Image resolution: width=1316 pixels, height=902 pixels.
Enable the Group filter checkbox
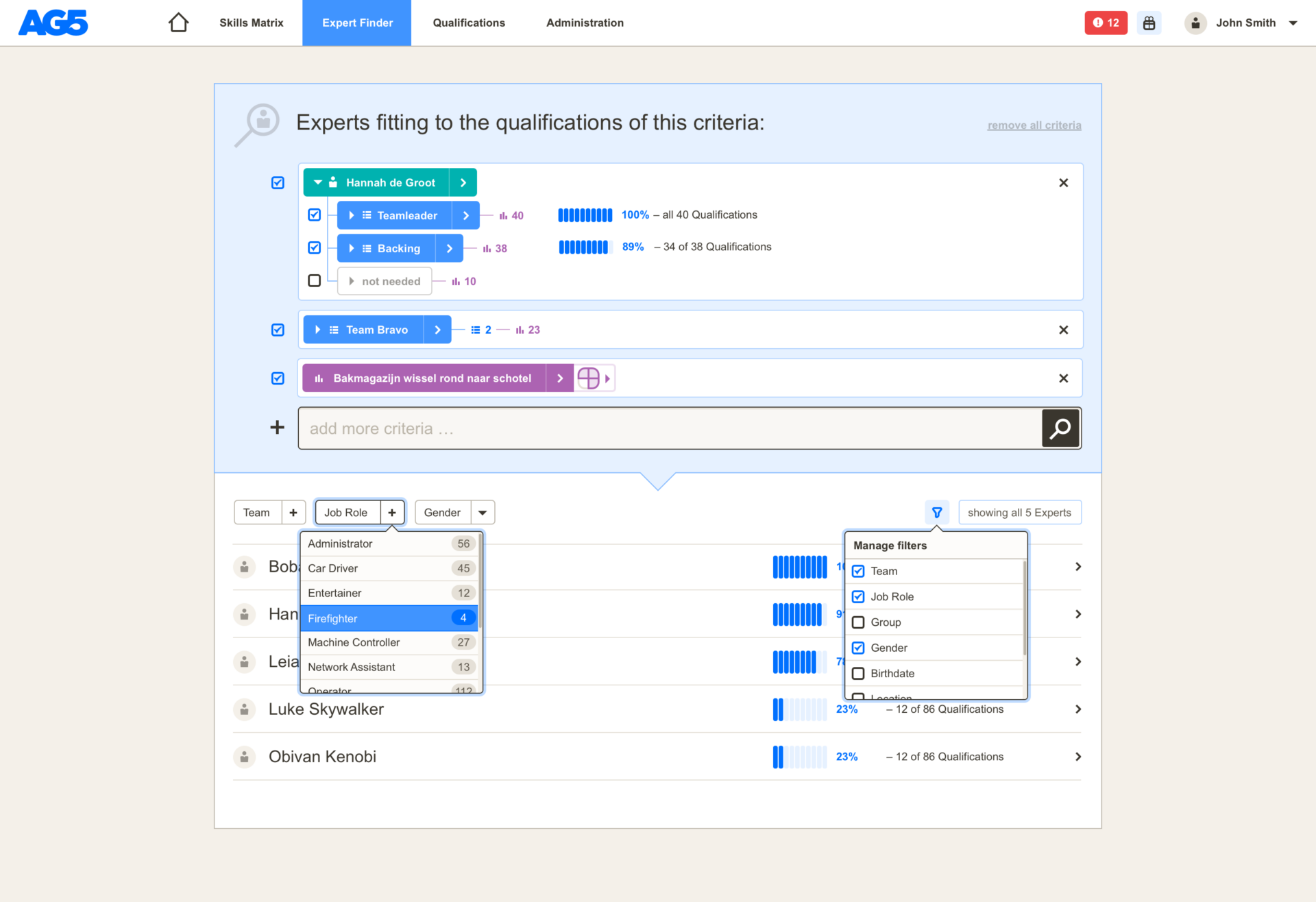coord(858,622)
